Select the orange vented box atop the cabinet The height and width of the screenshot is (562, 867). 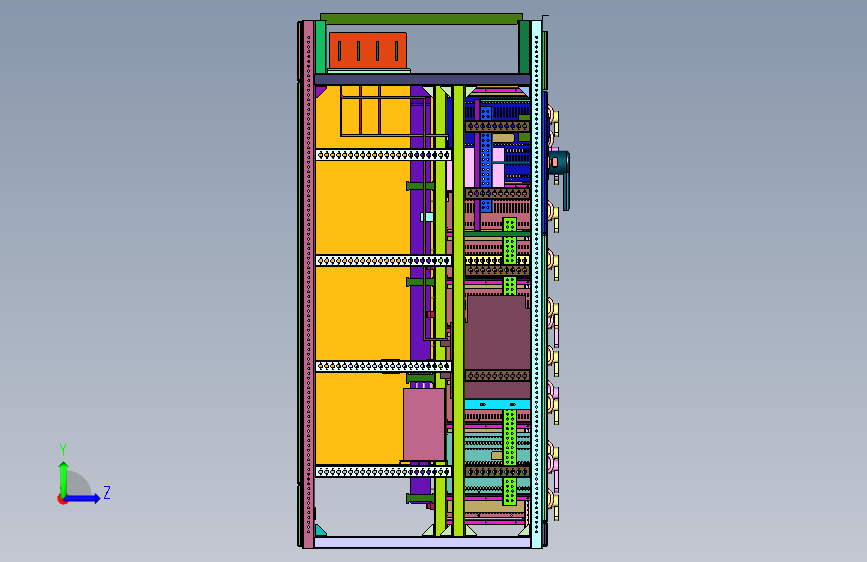coord(368,50)
